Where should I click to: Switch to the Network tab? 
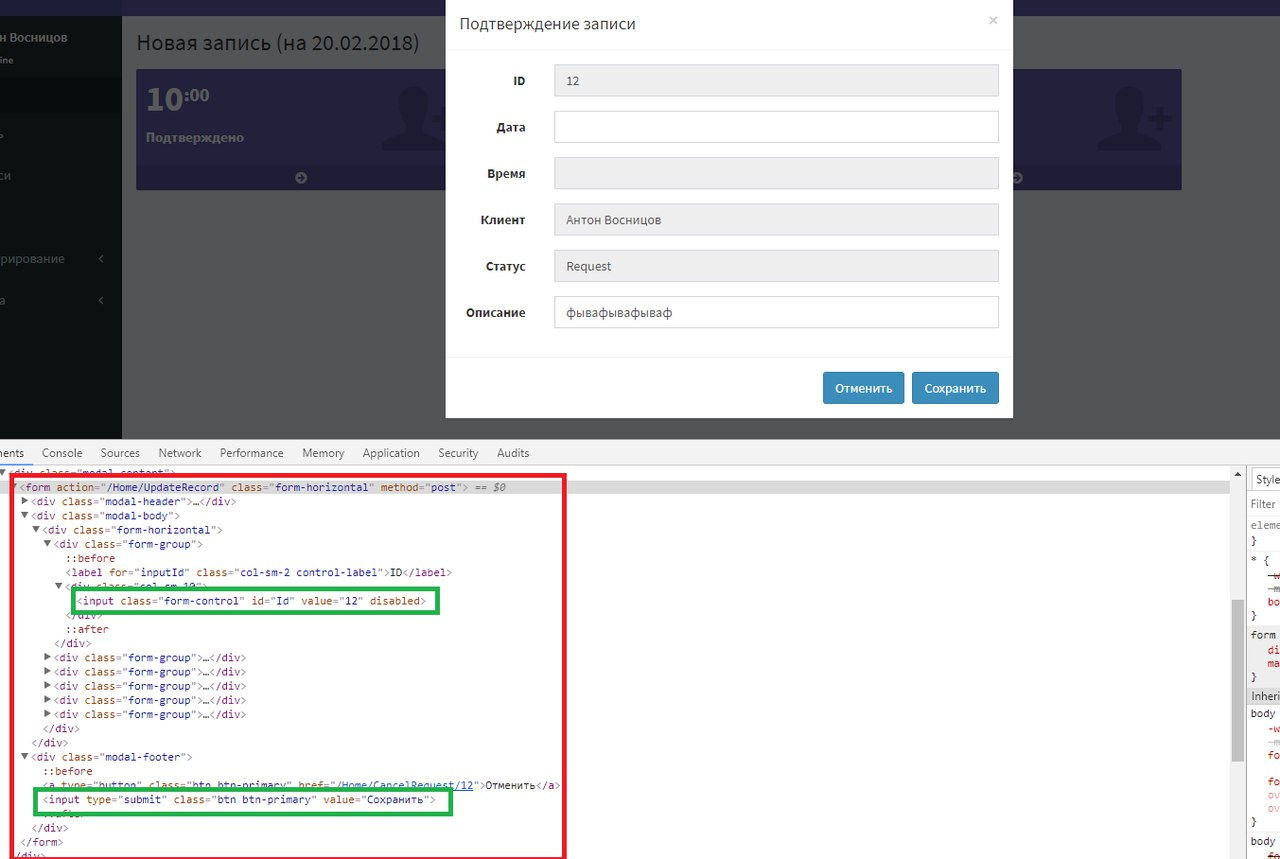pyautogui.click(x=180, y=453)
